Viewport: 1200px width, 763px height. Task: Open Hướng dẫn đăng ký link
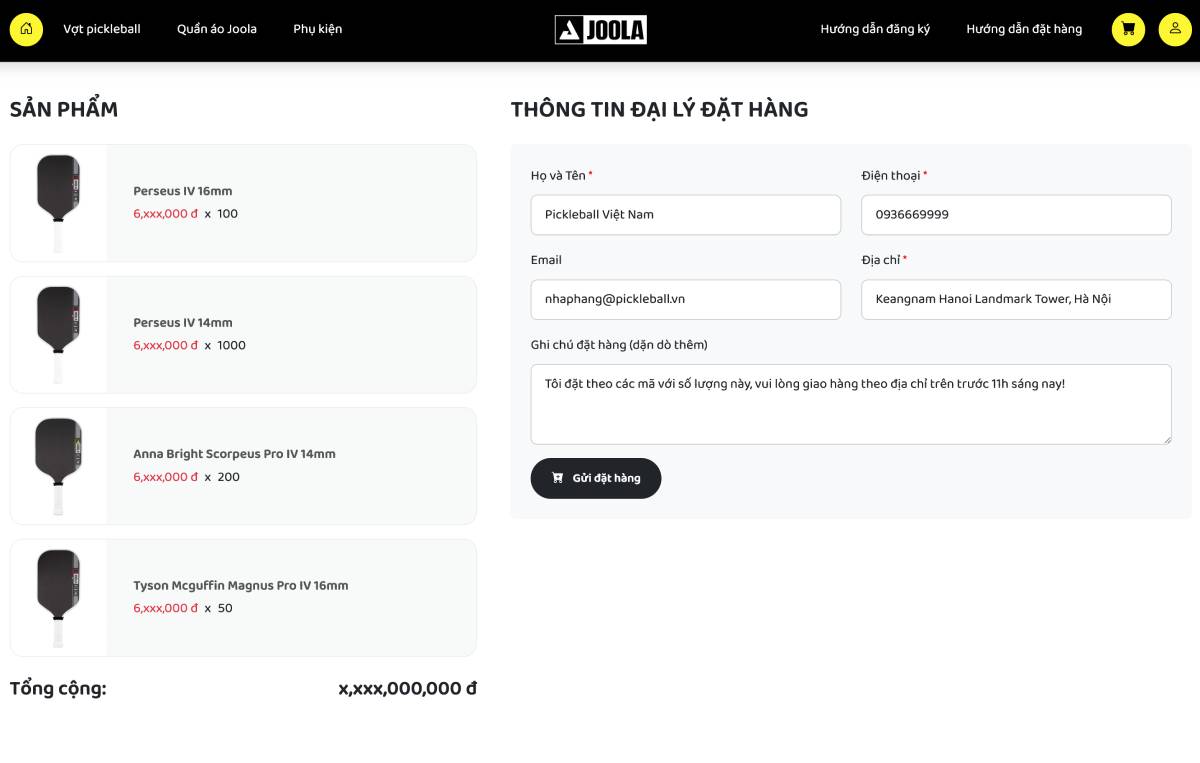click(x=875, y=29)
